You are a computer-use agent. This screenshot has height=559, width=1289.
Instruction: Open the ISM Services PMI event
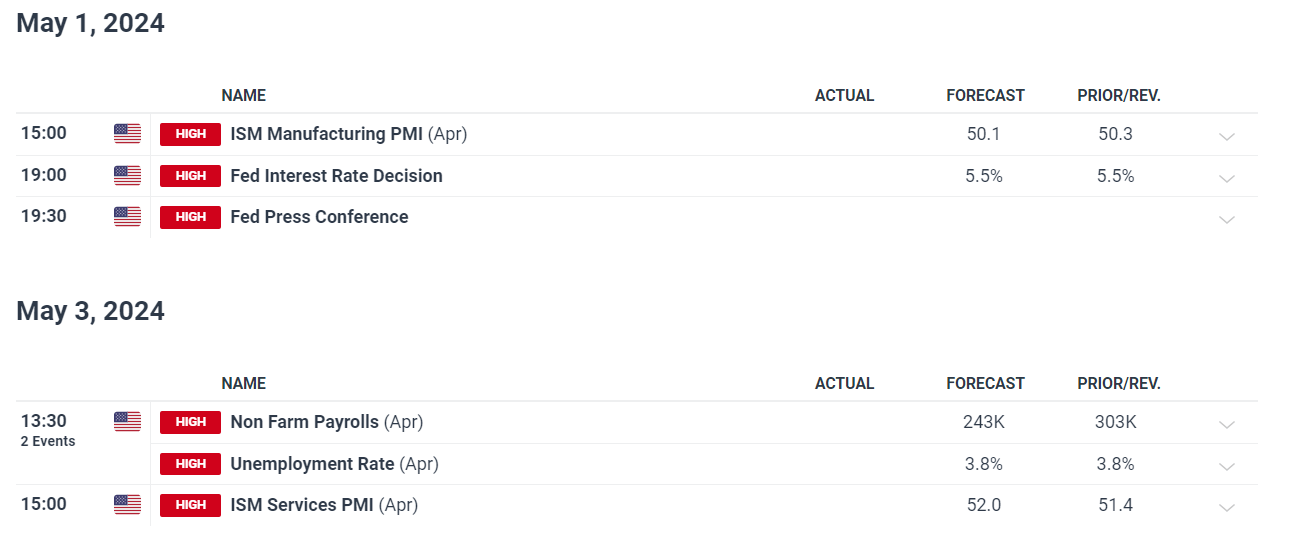click(x=301, y=505)
